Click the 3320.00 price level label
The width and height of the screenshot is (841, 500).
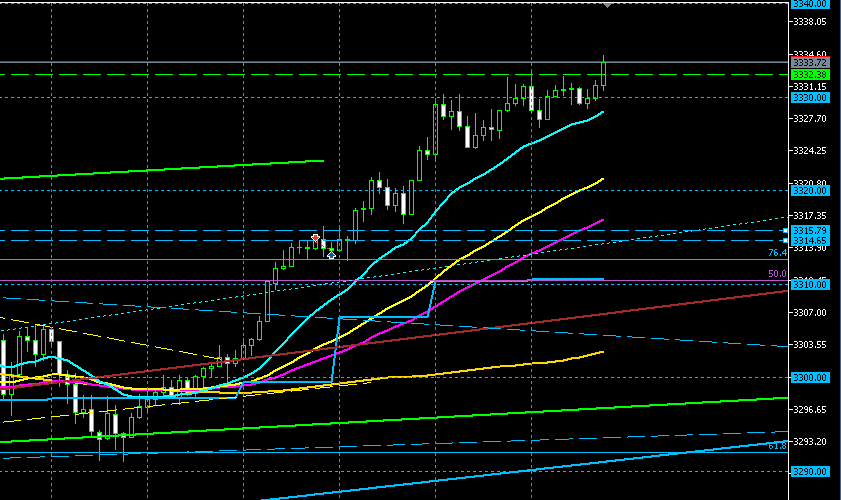808,190
